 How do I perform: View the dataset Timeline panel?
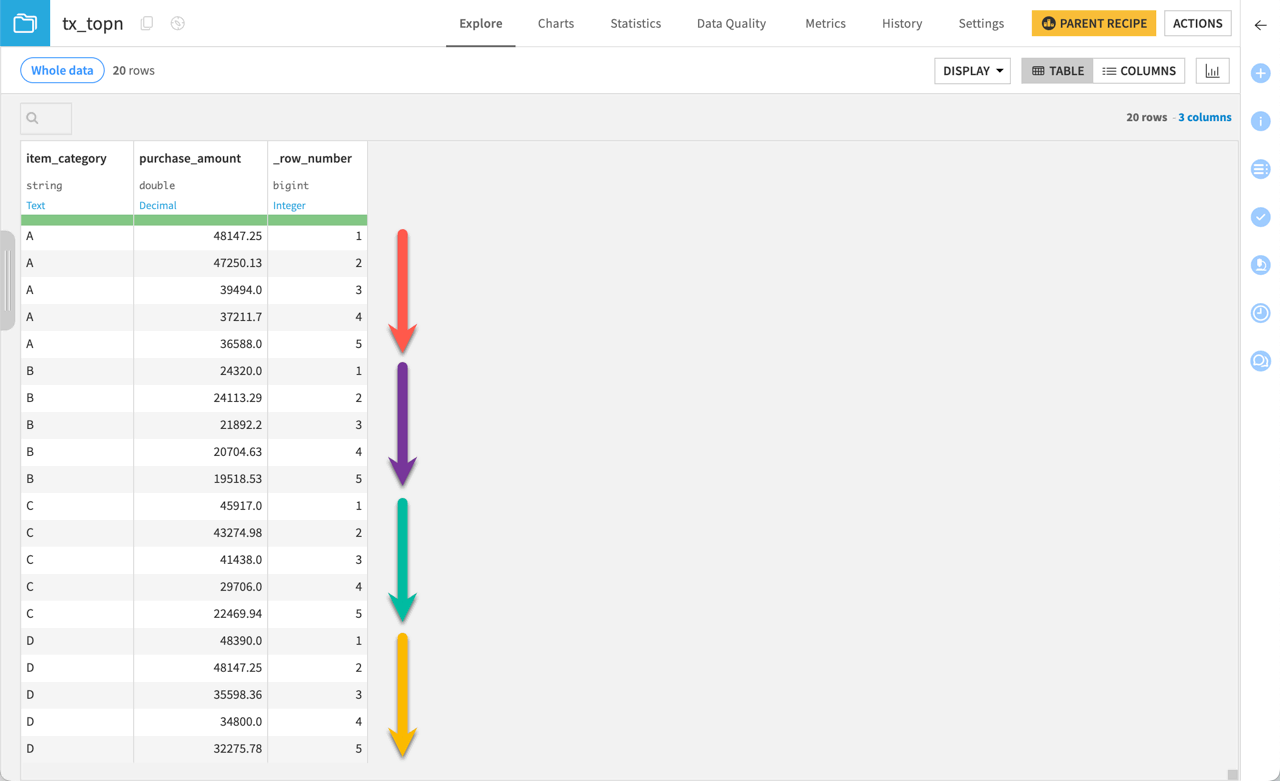[x=1260, y=313]
